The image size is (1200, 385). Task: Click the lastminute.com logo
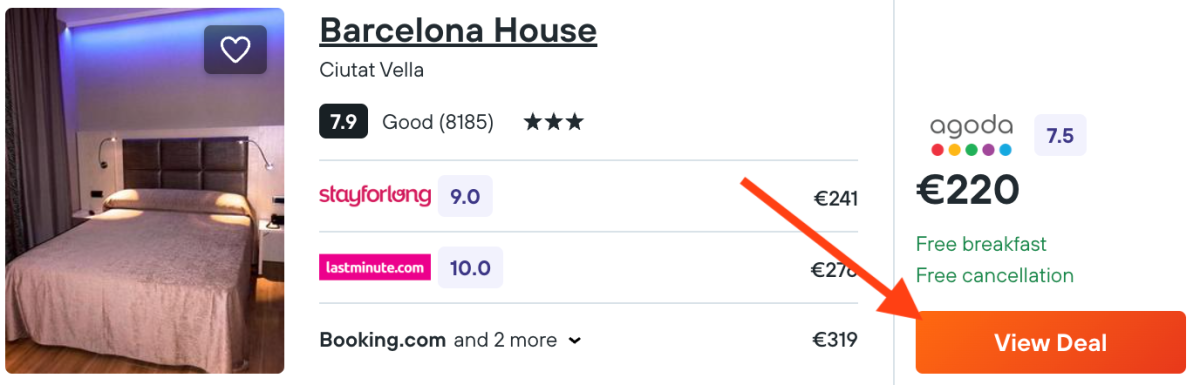[x=375, y=268]
